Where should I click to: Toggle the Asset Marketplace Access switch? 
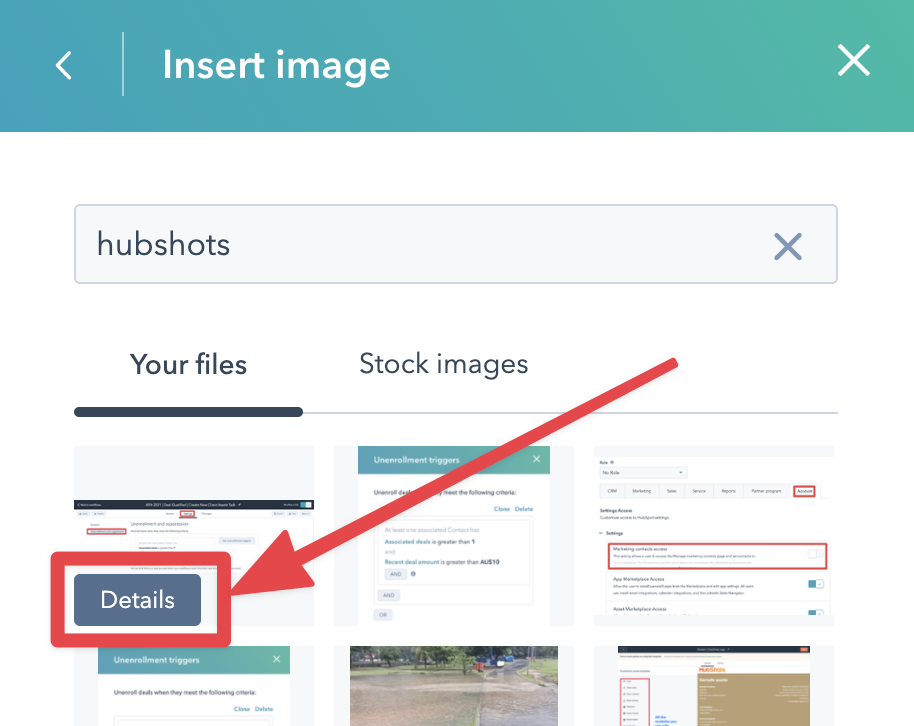pos(816,615)
